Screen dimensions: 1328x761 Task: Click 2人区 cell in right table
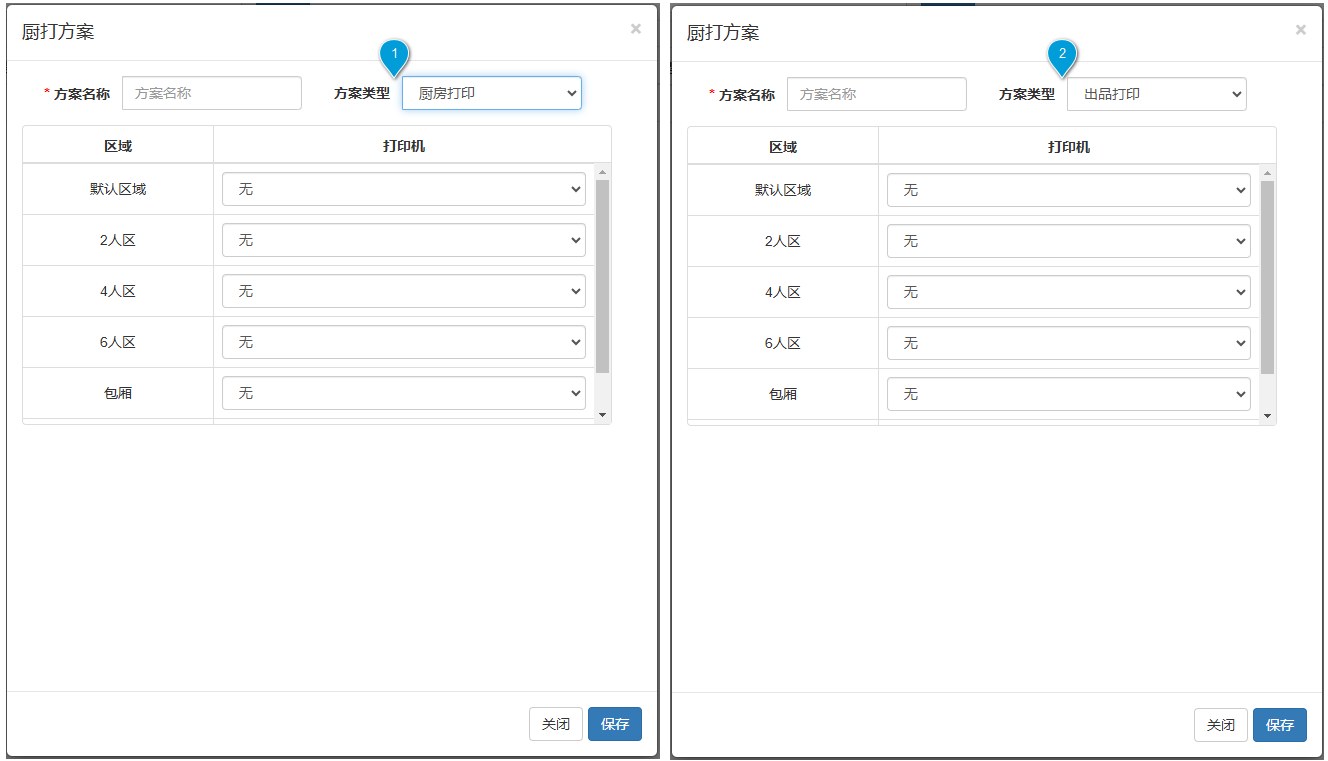[783, 241]
